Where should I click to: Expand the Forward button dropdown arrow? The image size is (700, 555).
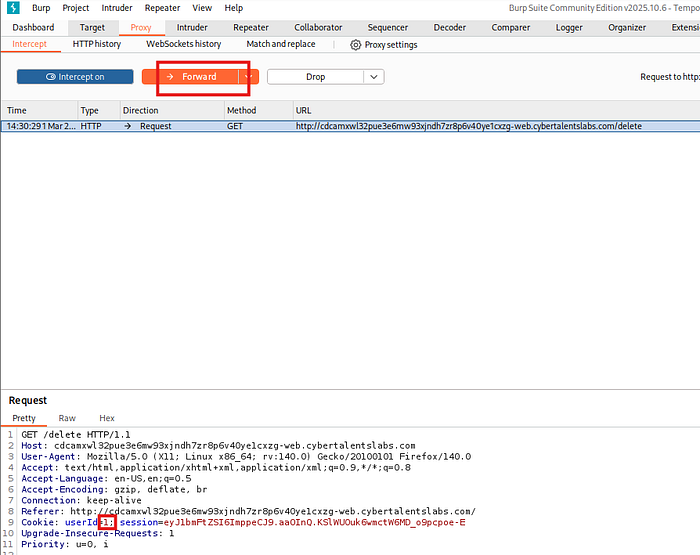[x=249, y=77]
